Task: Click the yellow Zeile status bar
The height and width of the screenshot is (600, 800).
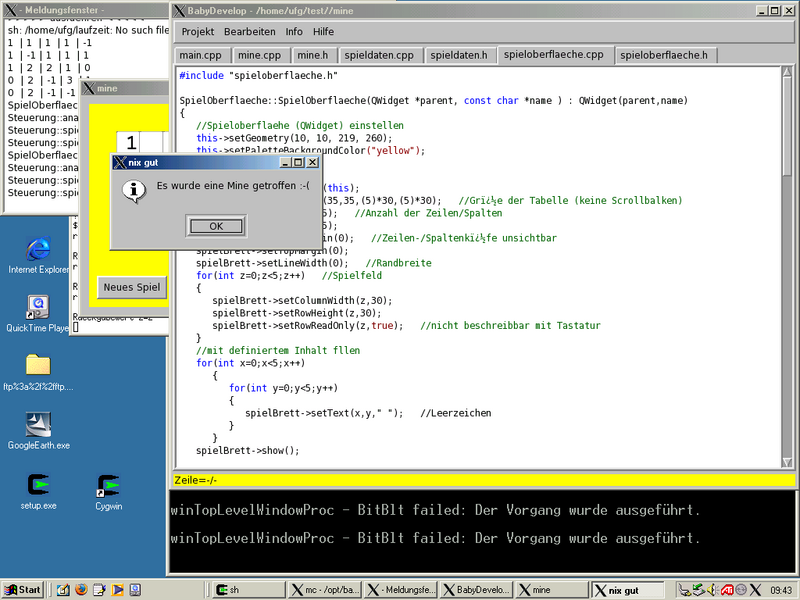Action: [484, 480]
